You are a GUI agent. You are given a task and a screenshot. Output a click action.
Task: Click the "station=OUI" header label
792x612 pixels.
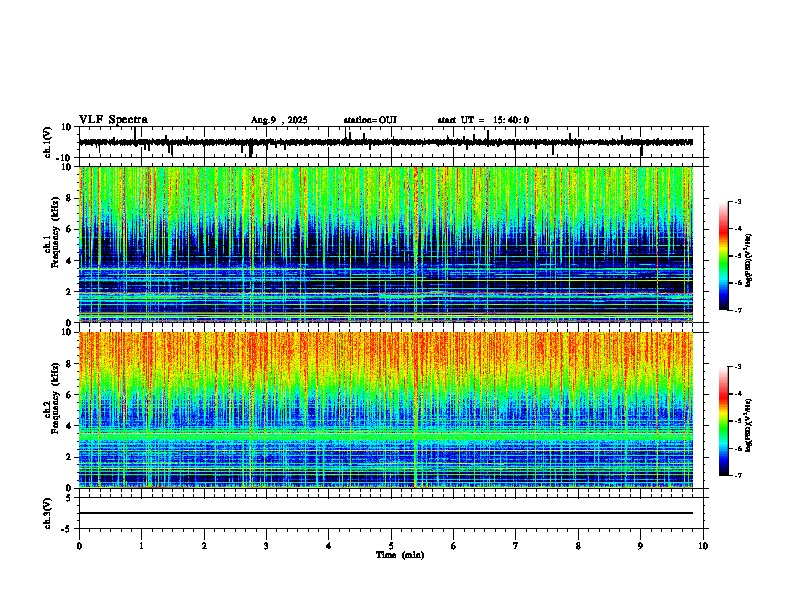click(370, 120)
